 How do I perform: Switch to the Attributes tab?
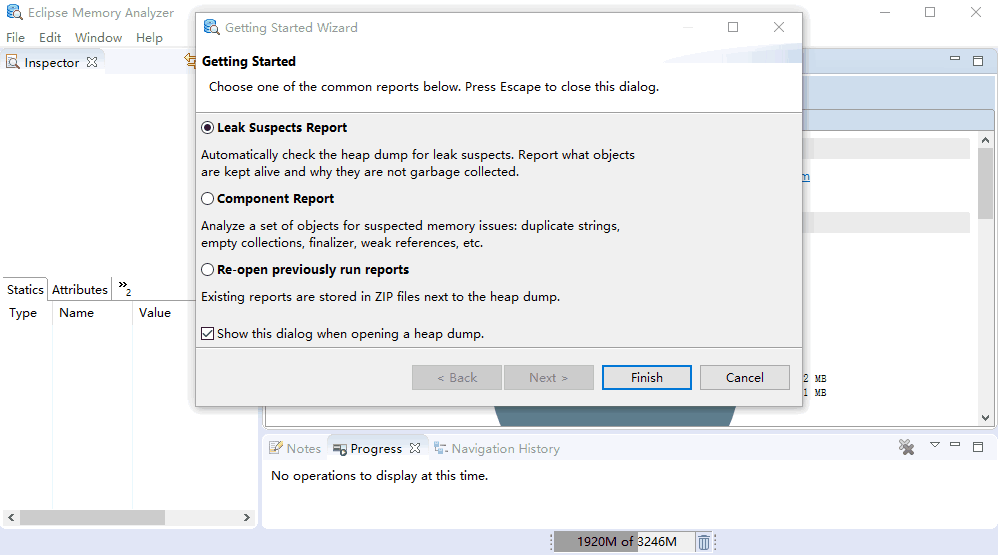[x=80, y=290]
